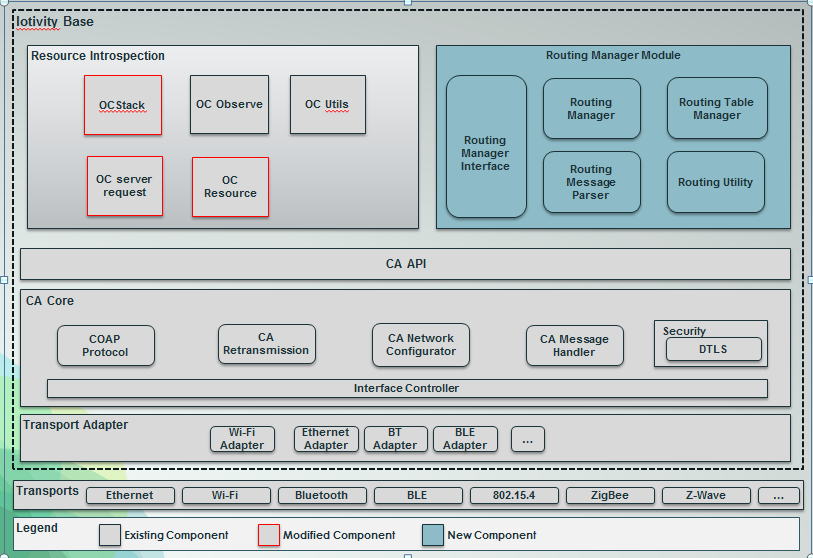Select the Routing Table Manager box

tap(716, 108)
